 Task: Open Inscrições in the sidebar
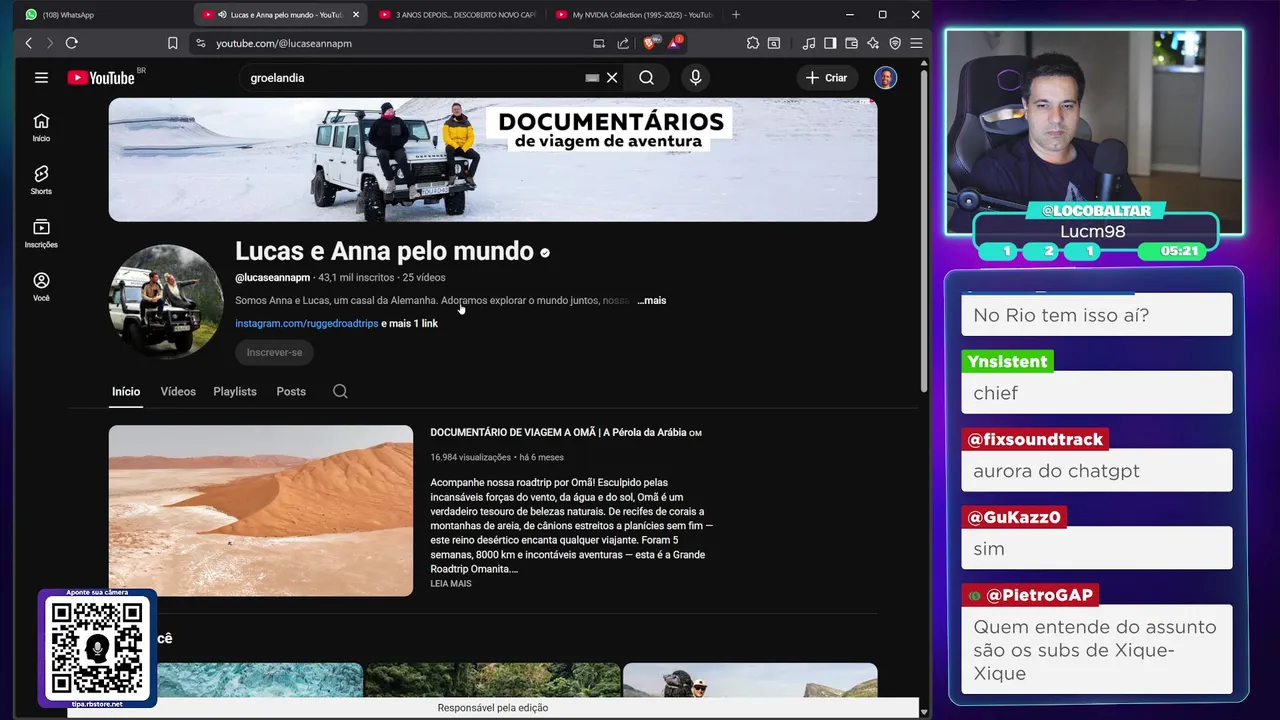click(x=41, y=234)
